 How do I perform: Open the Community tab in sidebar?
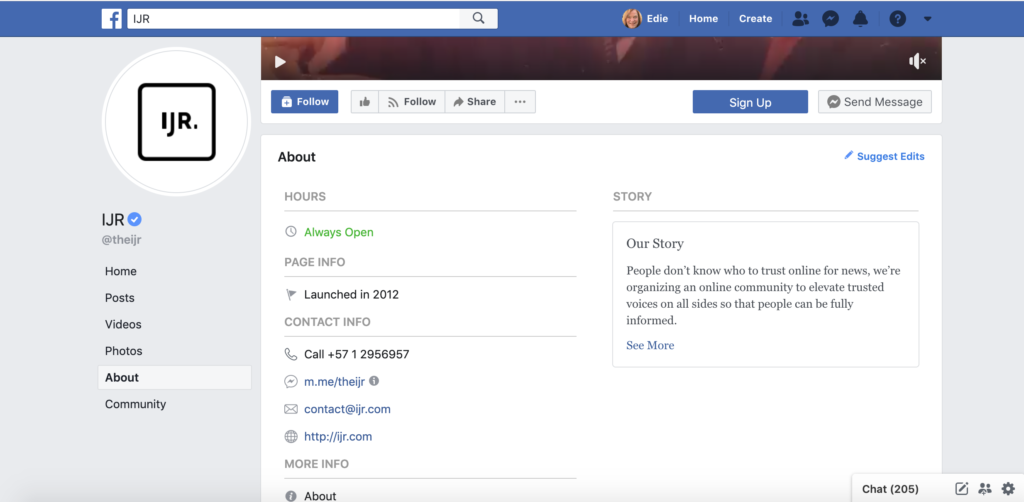coord(135,404)
